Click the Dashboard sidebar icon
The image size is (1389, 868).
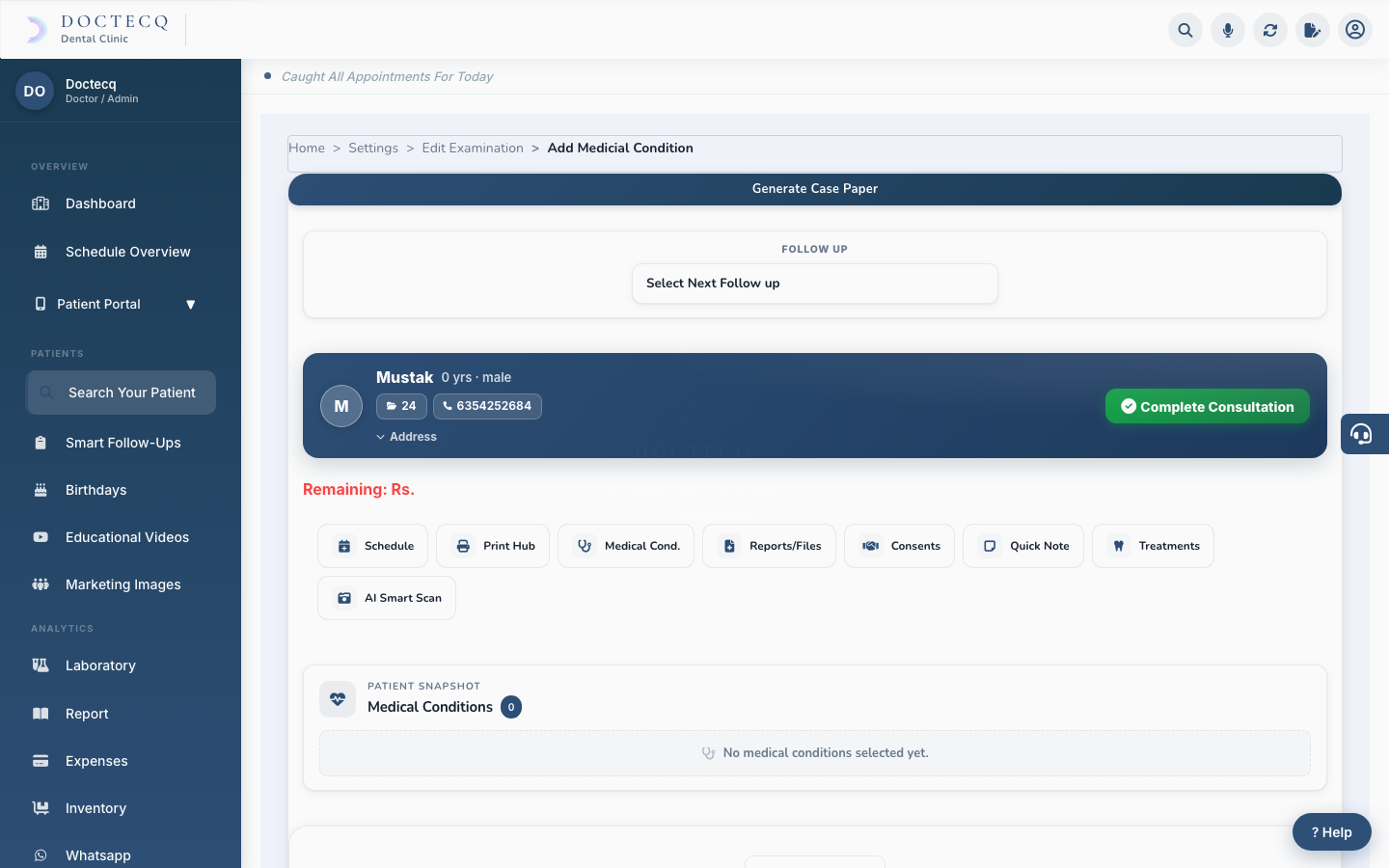coord(41,203)
